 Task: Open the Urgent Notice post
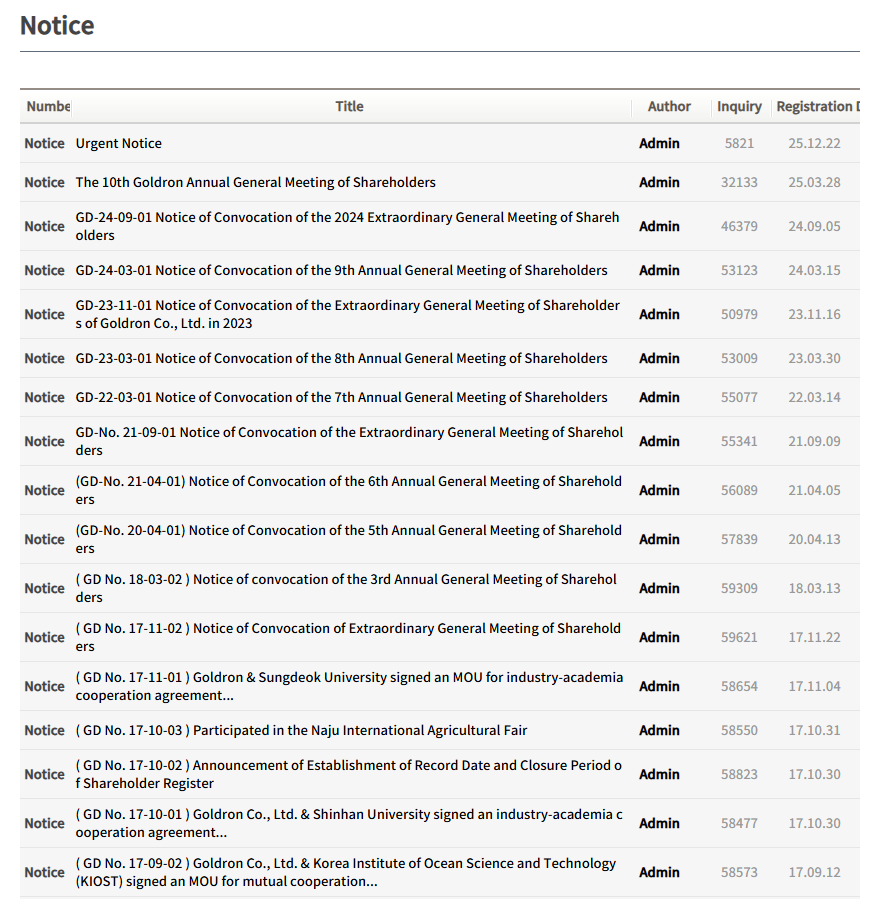119,143
